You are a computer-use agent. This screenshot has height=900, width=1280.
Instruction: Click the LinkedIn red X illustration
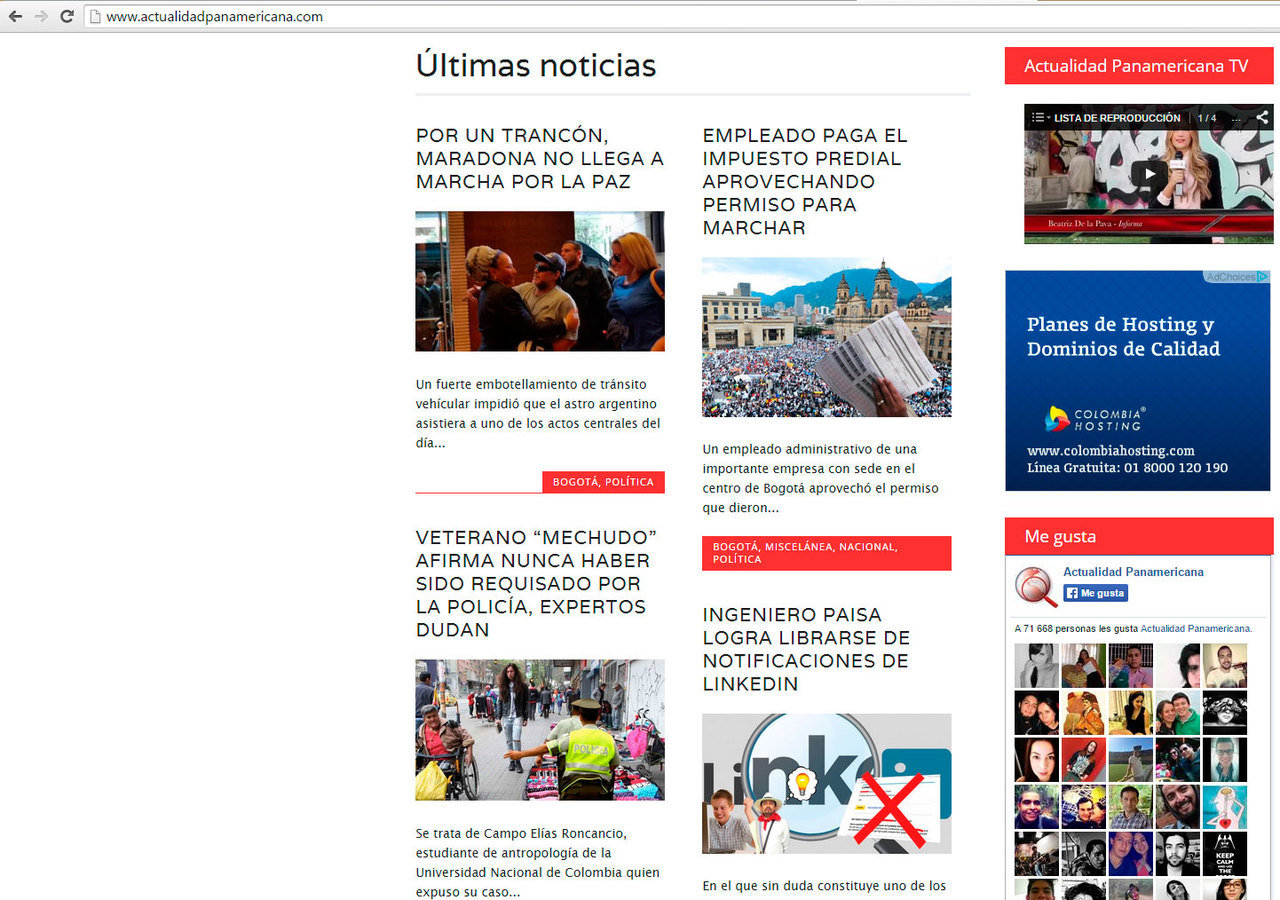click(x=827, y=783)
